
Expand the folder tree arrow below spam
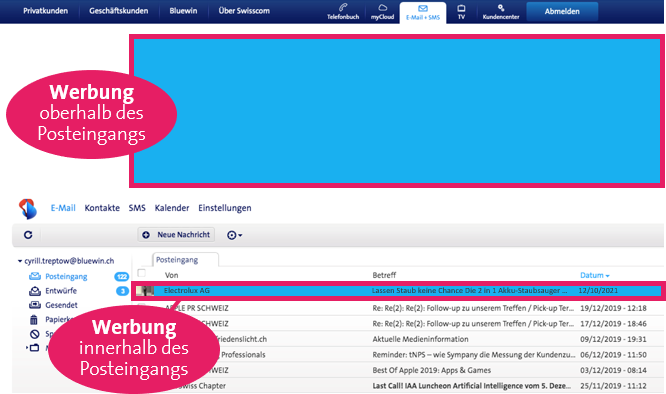[x=27, y=348]
